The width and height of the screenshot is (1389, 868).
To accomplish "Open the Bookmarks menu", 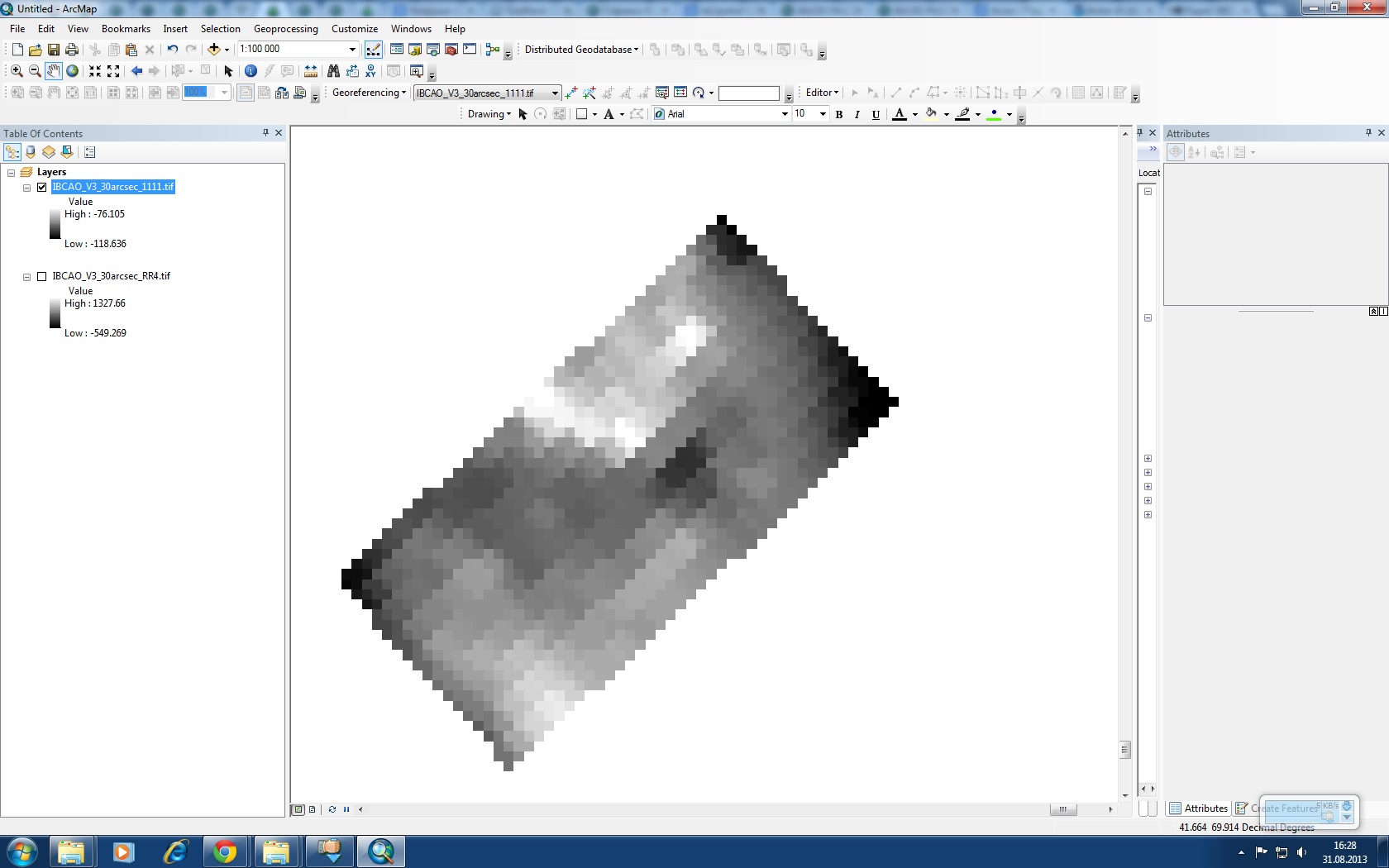I will point(126,29).
